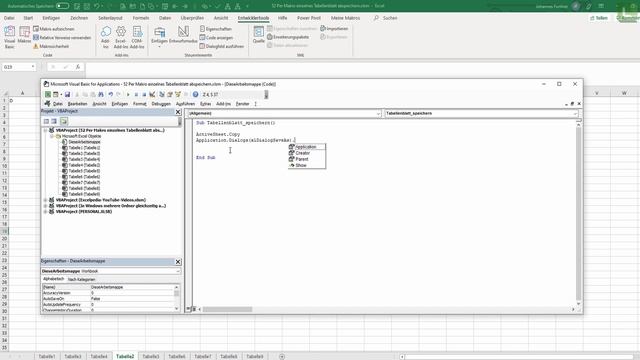Click Excel undo icon in title bar
Image resolution: width=640 pixels, height=360 pixels.
[97, 6]
